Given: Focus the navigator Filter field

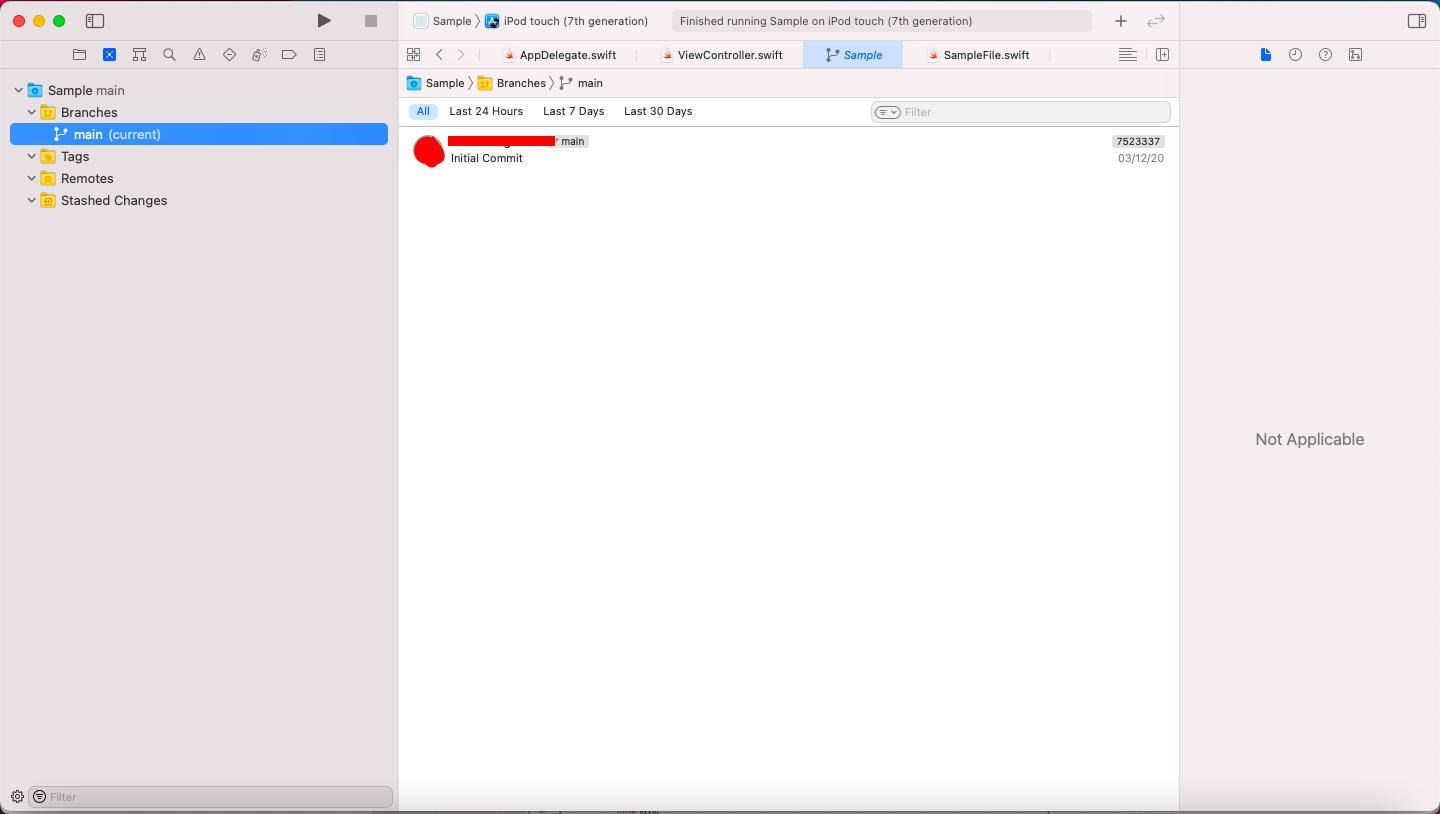Looking at the screenshot, I should pos(210,797).
